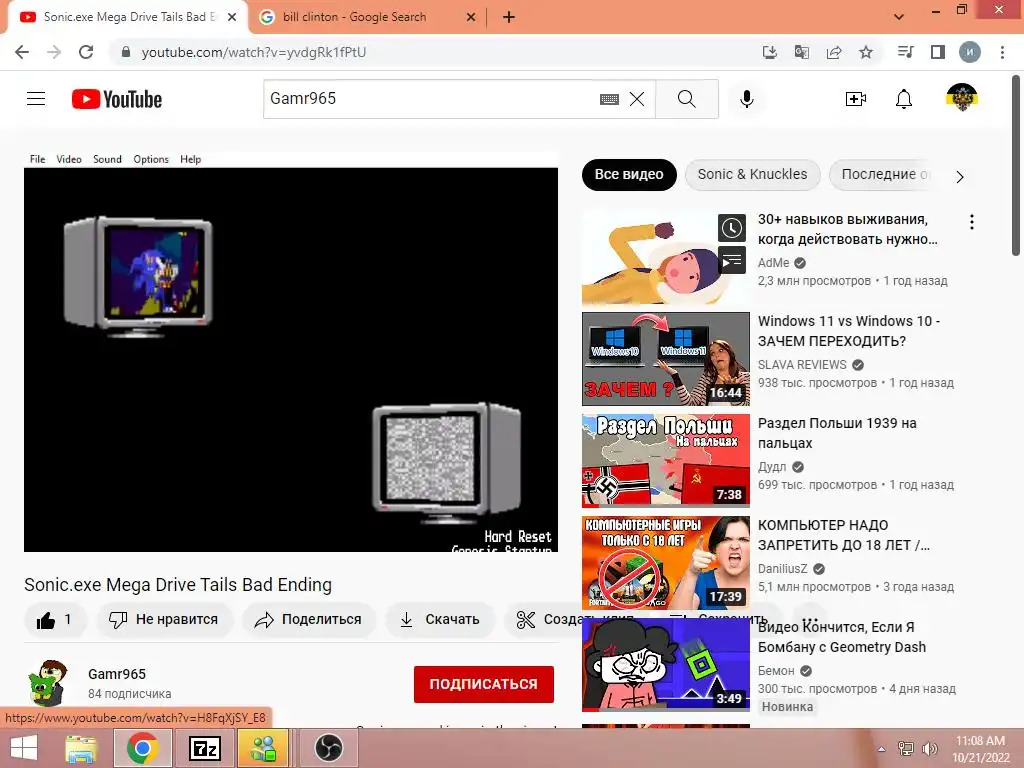Start voice search with microphone

[x=746, y=99]
